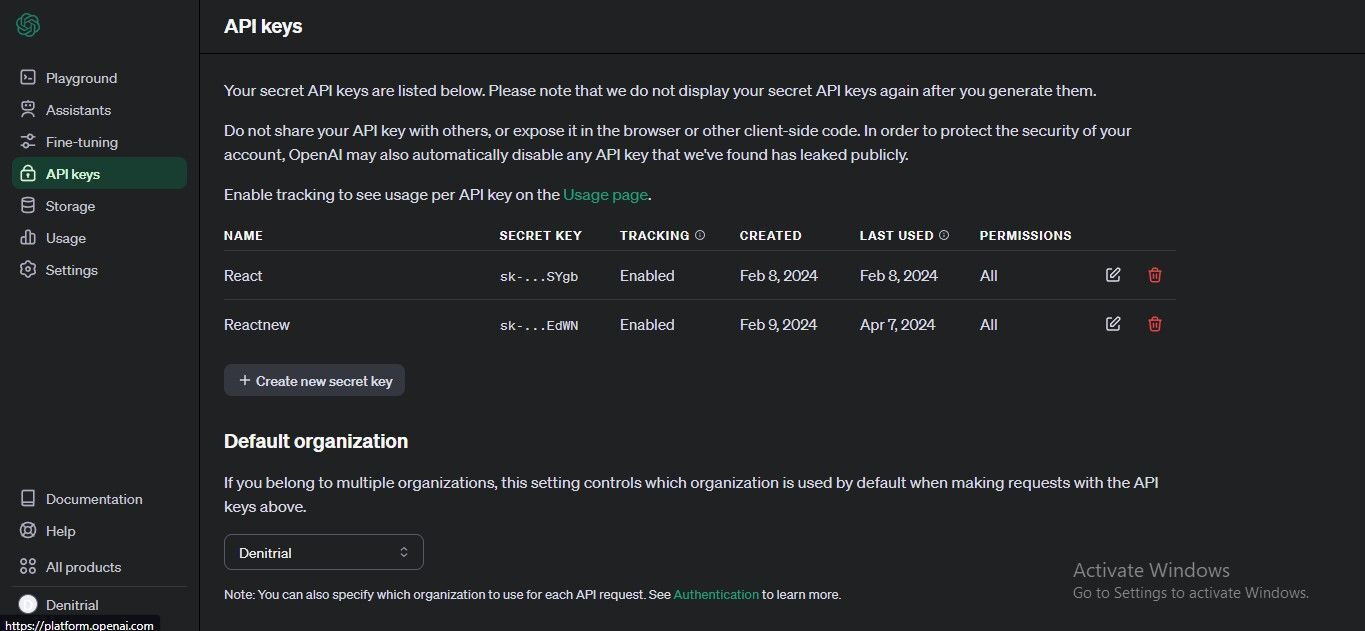Open the Documentation section
Viewport: 1365px width, 631px height.
[93, 498]
